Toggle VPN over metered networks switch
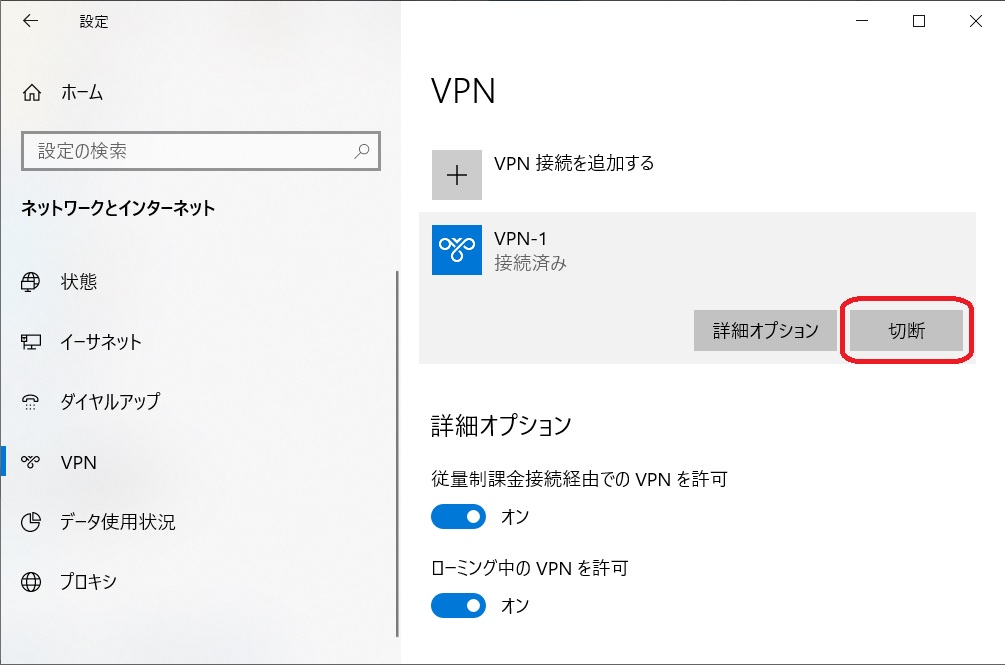Viewport: 1005px width, 665px height. pos(458,517)
